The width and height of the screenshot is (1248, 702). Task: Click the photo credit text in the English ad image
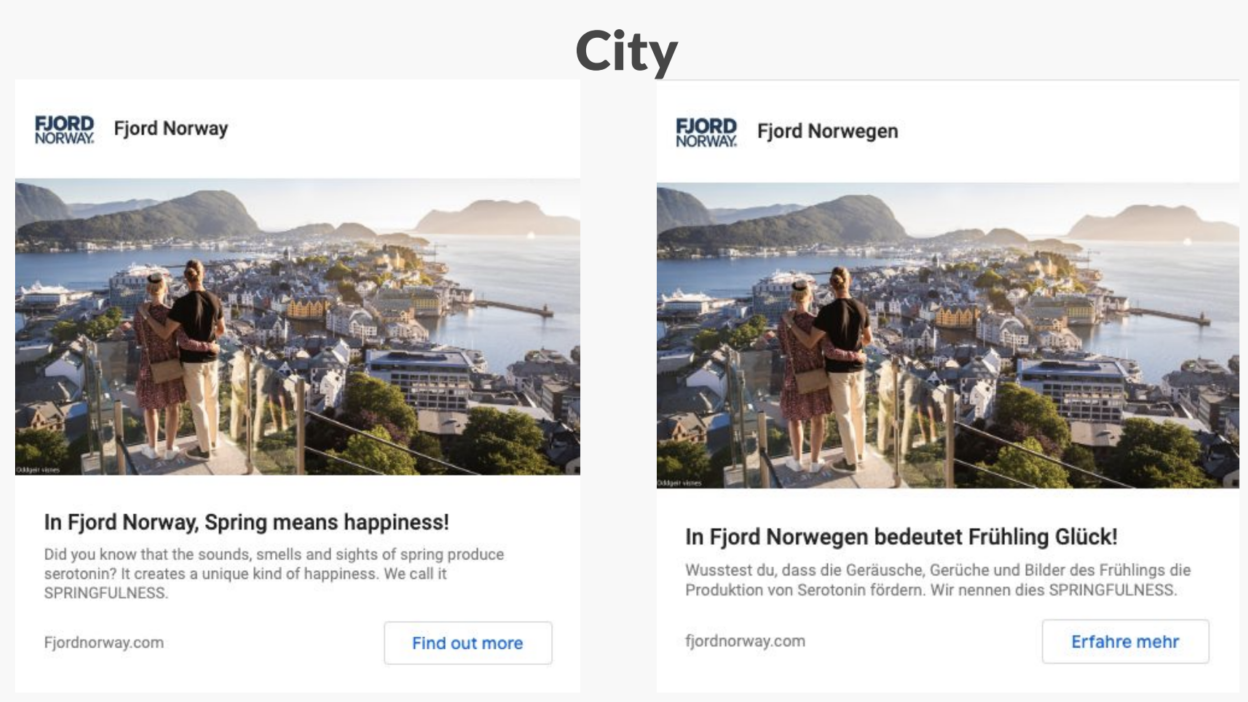coord(38,469)
